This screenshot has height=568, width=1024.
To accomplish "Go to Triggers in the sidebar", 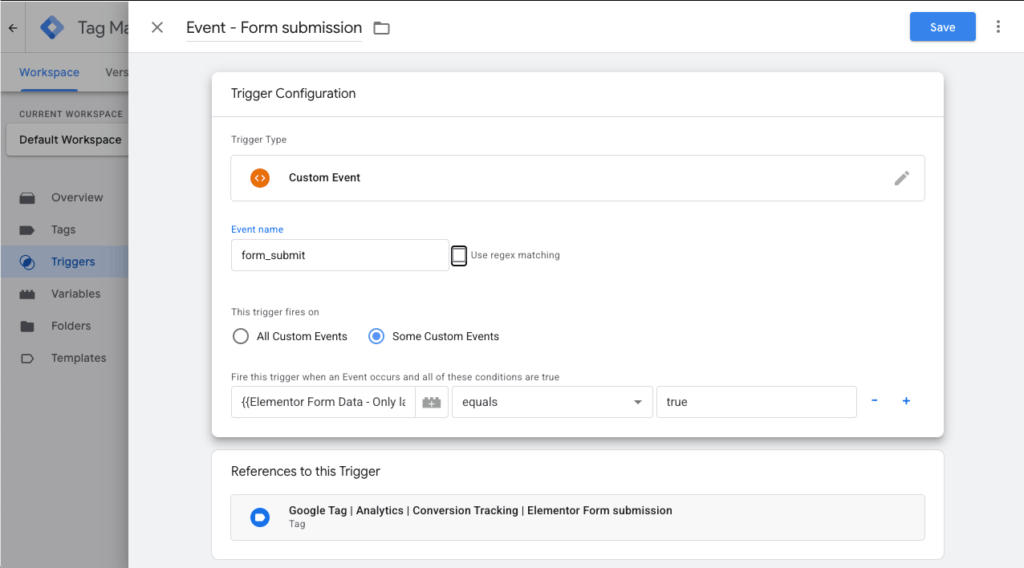I will pyautogui.click(x=73, y=262).
